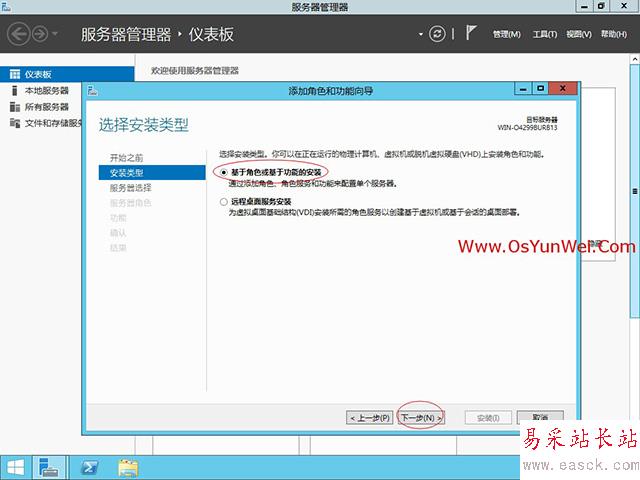Select 所有服务器 in the sidebar
This screenshot has width=640, height=480.
click(x=47, y=107)
